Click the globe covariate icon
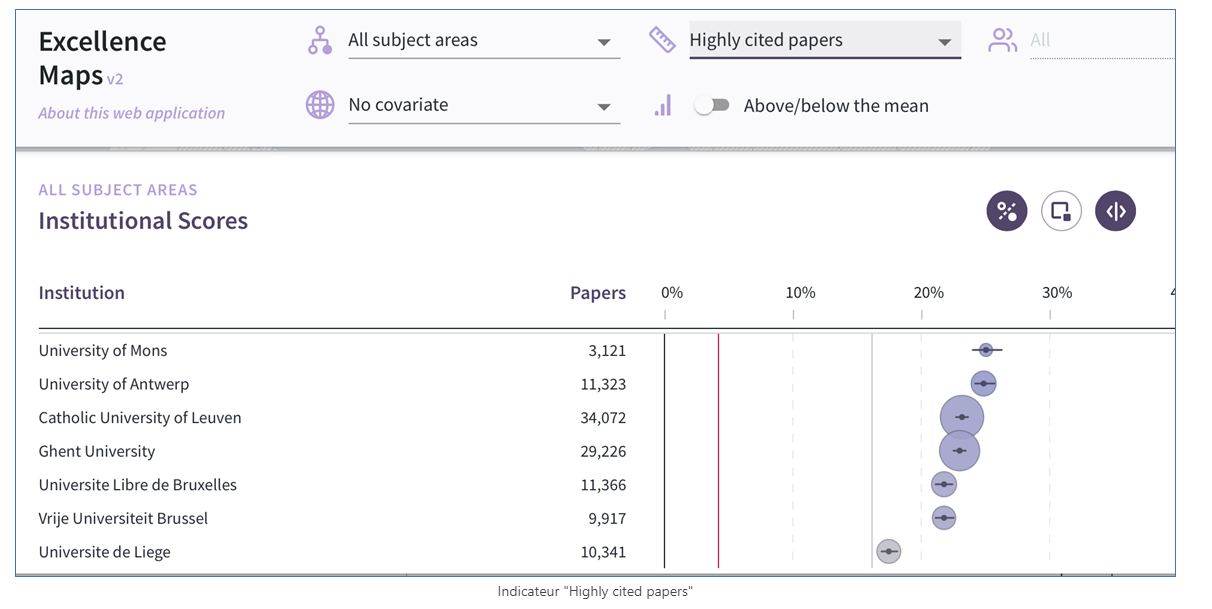Screen dimensions: 1212x609 point(320,105)
